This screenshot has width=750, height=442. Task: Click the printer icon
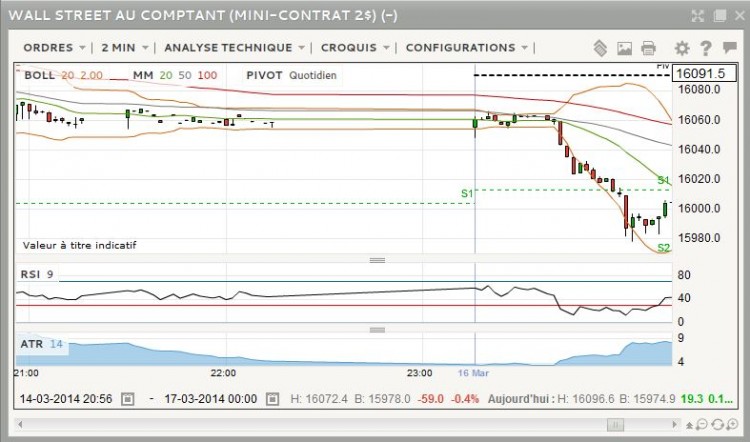click(x=648, y=48)
